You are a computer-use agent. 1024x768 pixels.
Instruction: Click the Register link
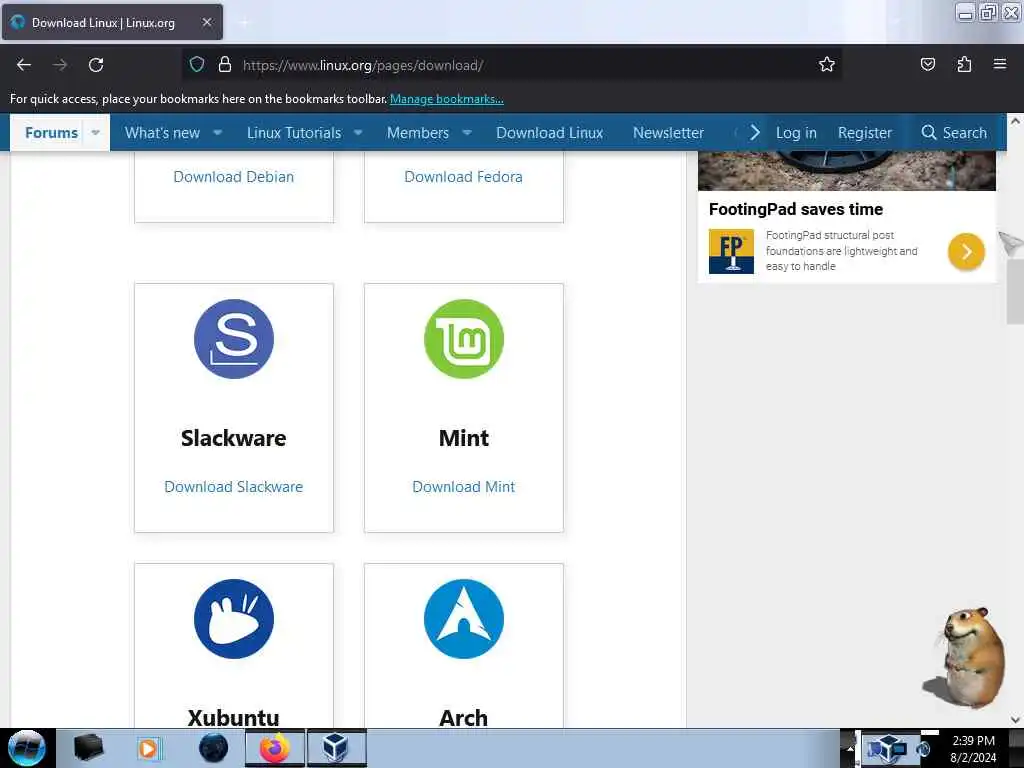[x=865, y=133]
